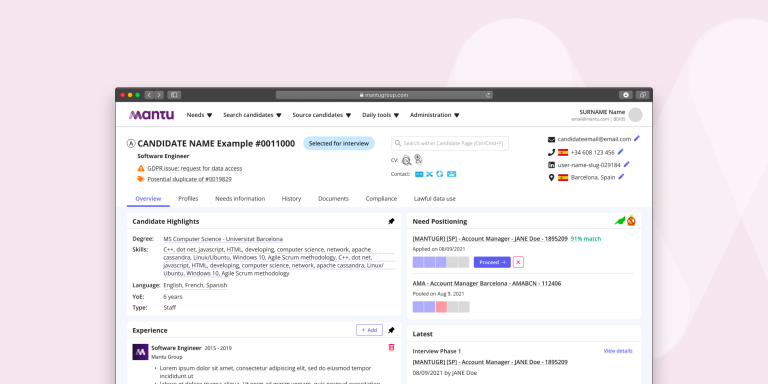Switch to the Profiles tab
768x384 pixels.
click(x=188, y=198)
